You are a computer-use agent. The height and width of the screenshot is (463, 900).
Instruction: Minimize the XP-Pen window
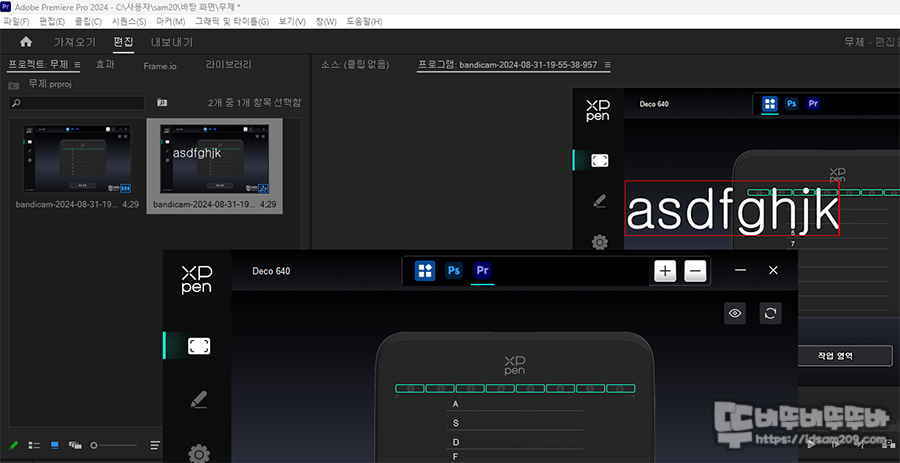(740, 270)
